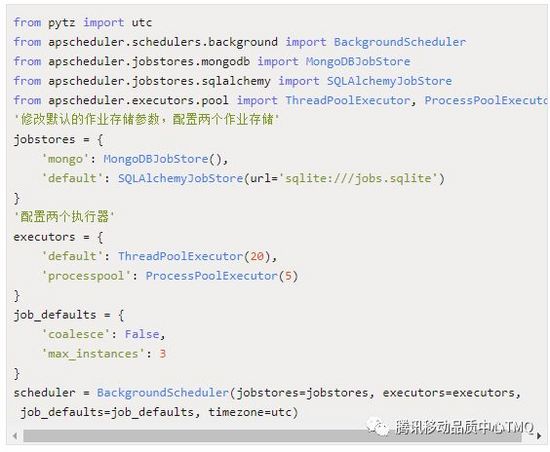
Task: Click the max_instances value 3
Action: coord(163,354)
